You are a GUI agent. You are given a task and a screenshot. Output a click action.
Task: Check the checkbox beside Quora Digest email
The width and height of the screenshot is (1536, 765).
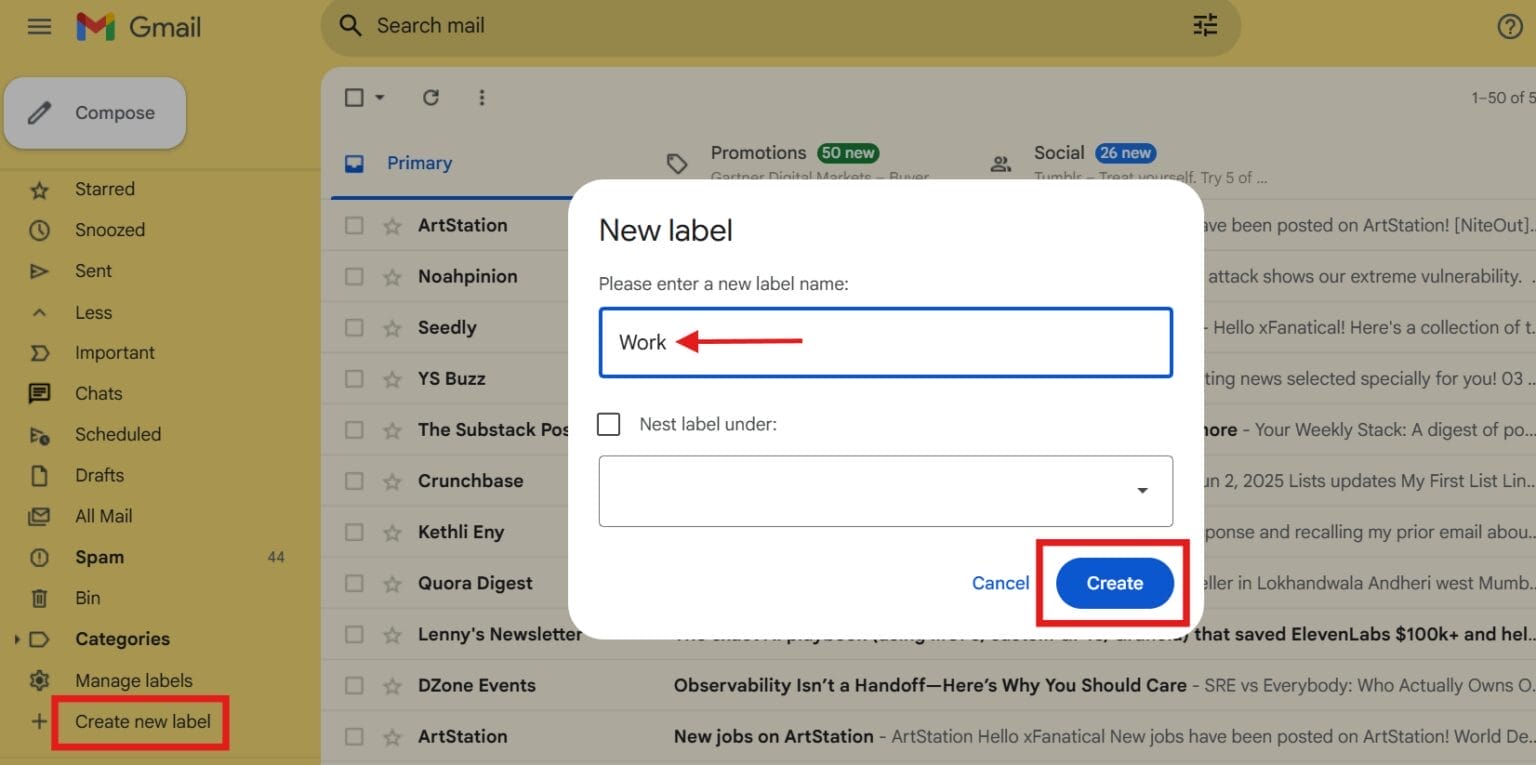pyautogui.click(x=354, y=582)
